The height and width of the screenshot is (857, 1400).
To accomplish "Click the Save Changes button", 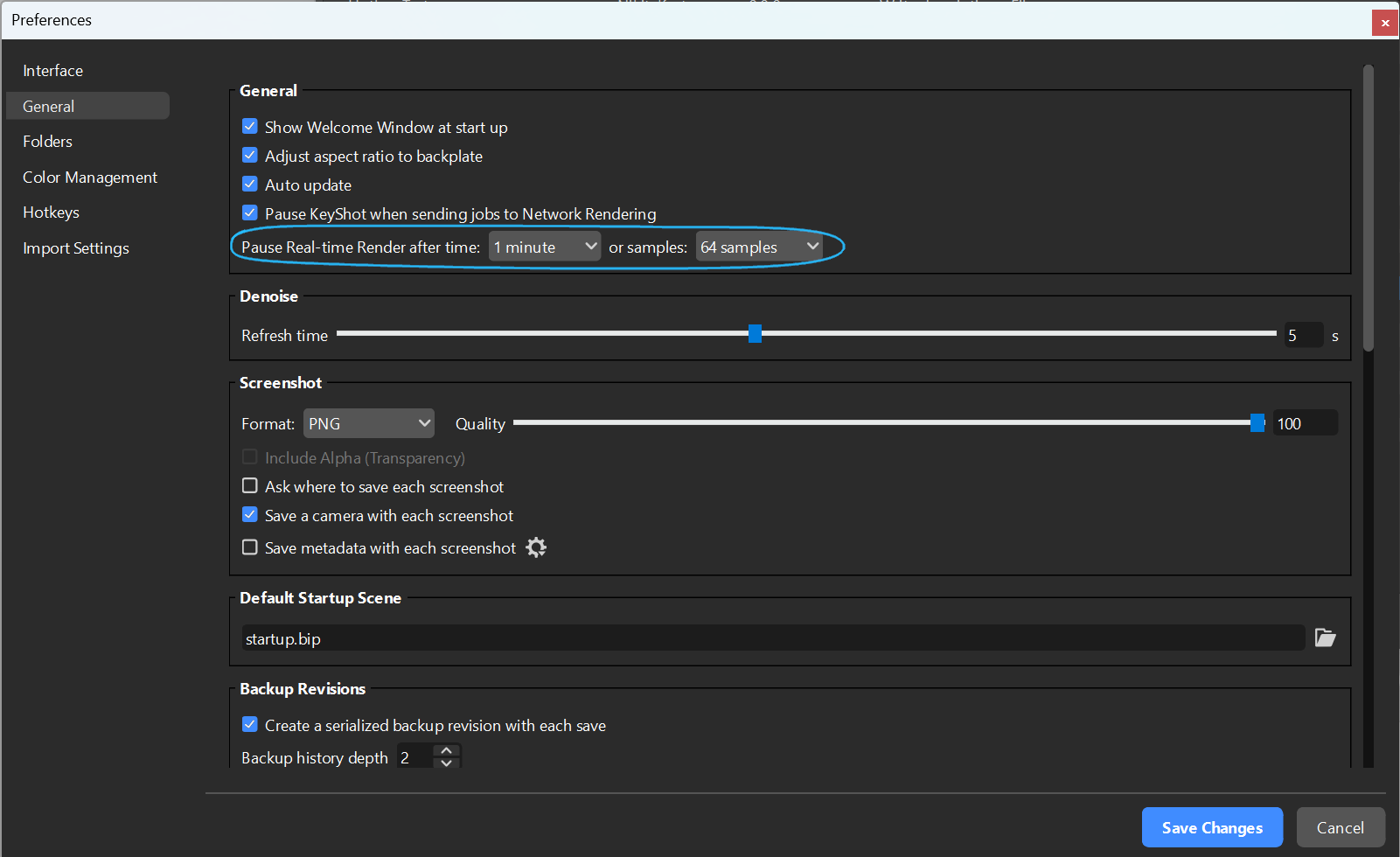I will click(x=1212, y=827).
